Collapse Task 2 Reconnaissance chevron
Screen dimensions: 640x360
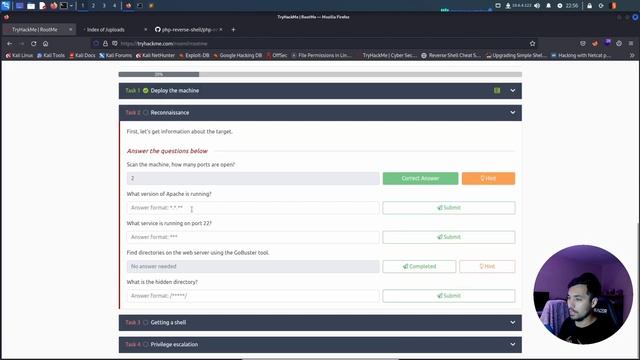point(513,113)
